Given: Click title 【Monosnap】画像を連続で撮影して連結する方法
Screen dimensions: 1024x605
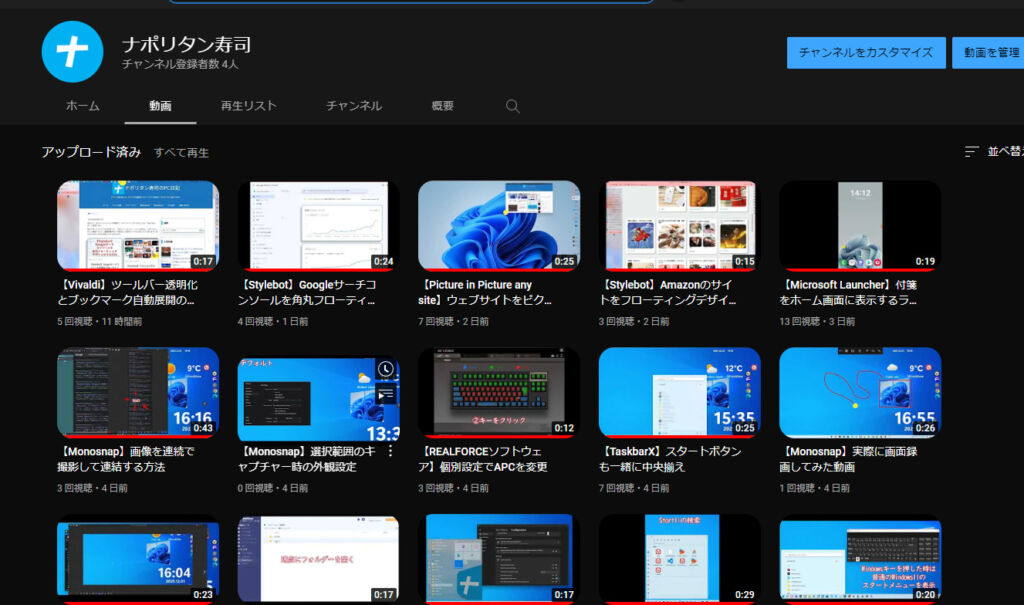Looking at the screenshot, I should 125,459.
